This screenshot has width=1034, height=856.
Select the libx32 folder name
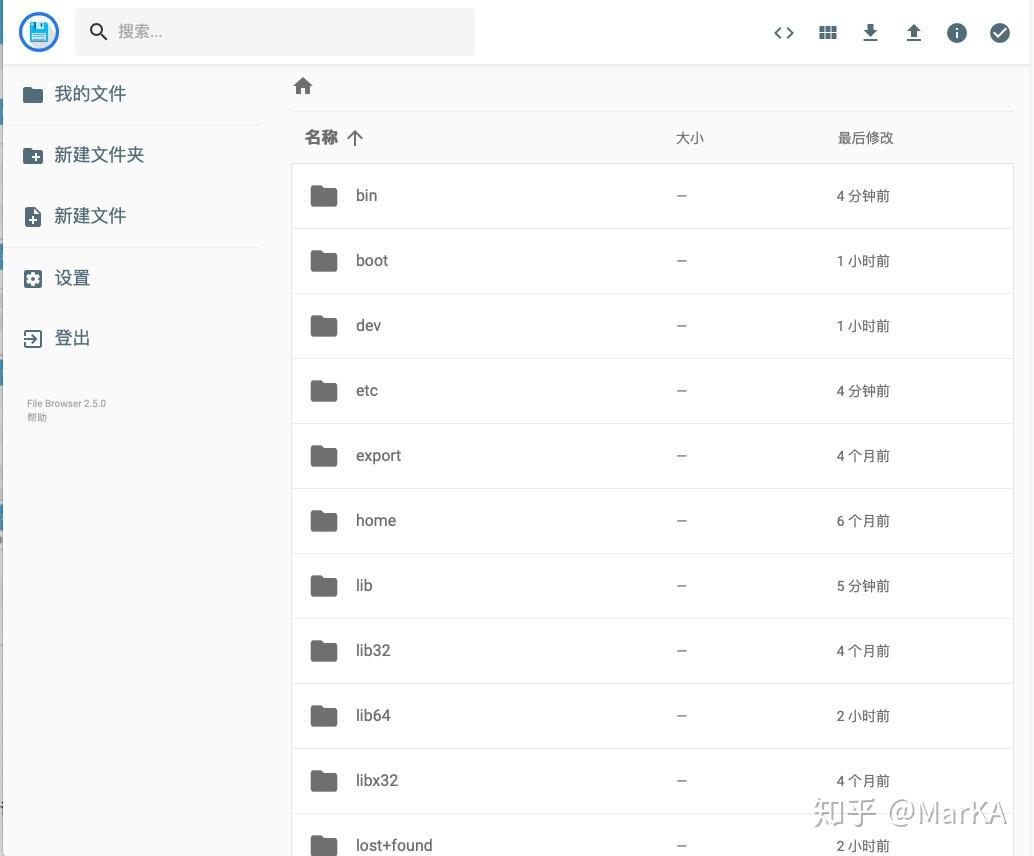coord(377,780)
